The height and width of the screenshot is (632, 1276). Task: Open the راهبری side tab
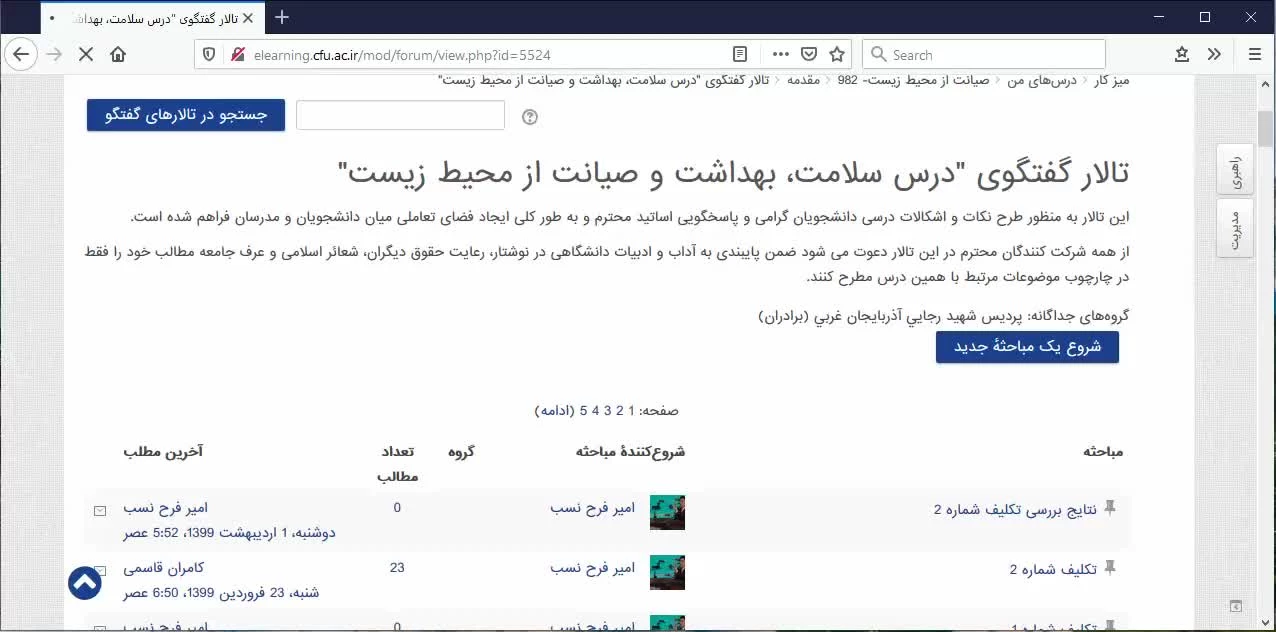pos(1236,170)
